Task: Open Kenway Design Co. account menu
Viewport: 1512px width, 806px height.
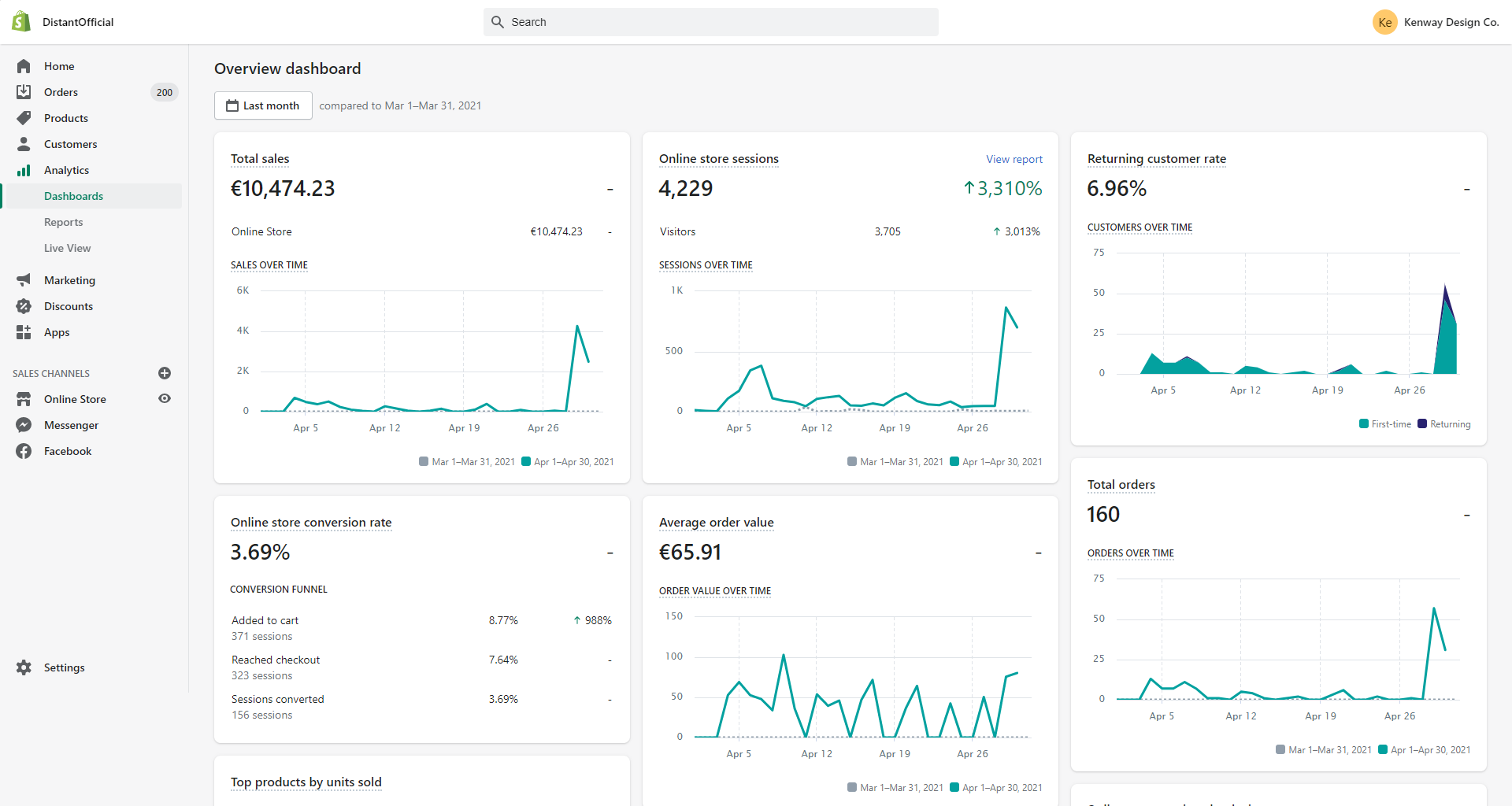Action: tap(1436, 22)
